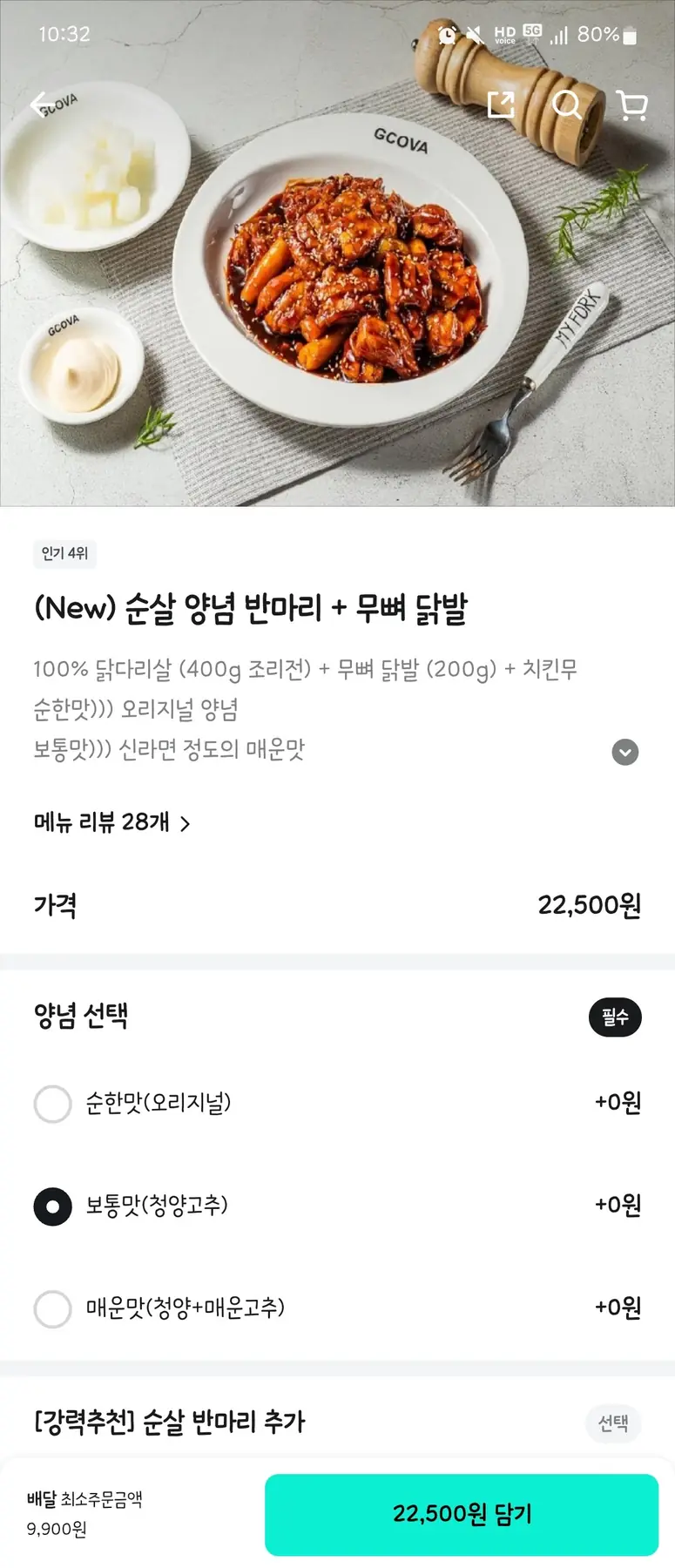Image resolution: width=675 pixels, height=1568 pixels.
Task: Open search with magnifier icon
Action: (x=566, y=105)
